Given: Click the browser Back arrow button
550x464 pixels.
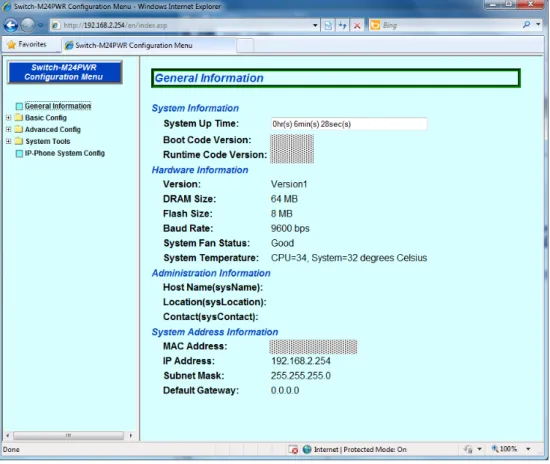Looking at the screenshot, I should [11, 25].
